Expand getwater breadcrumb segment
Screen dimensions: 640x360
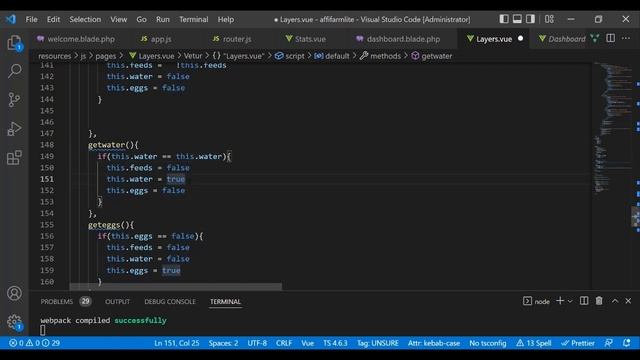pos(431,56)
